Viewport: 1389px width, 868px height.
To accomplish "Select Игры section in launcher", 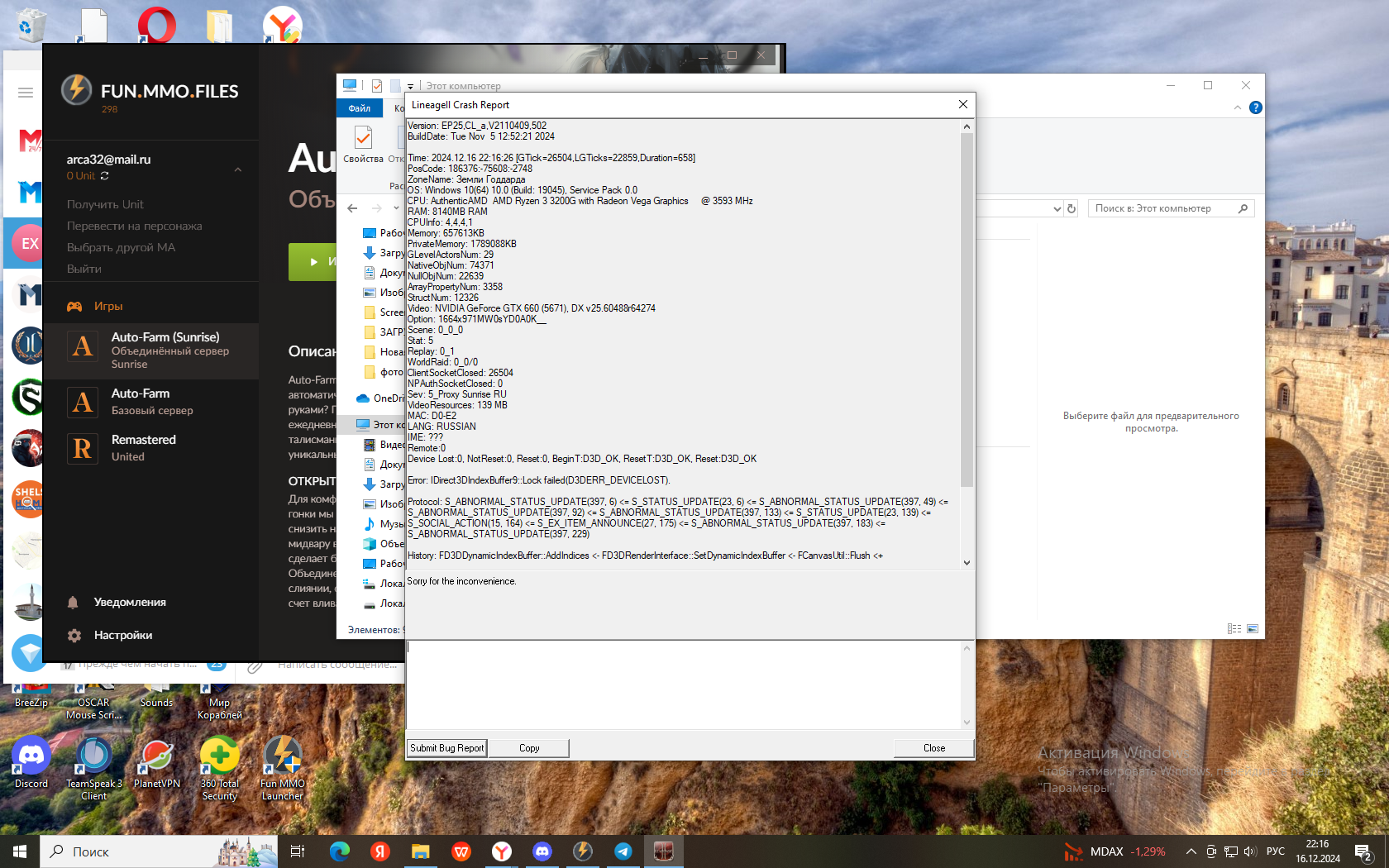I will [x=107, y=307].
